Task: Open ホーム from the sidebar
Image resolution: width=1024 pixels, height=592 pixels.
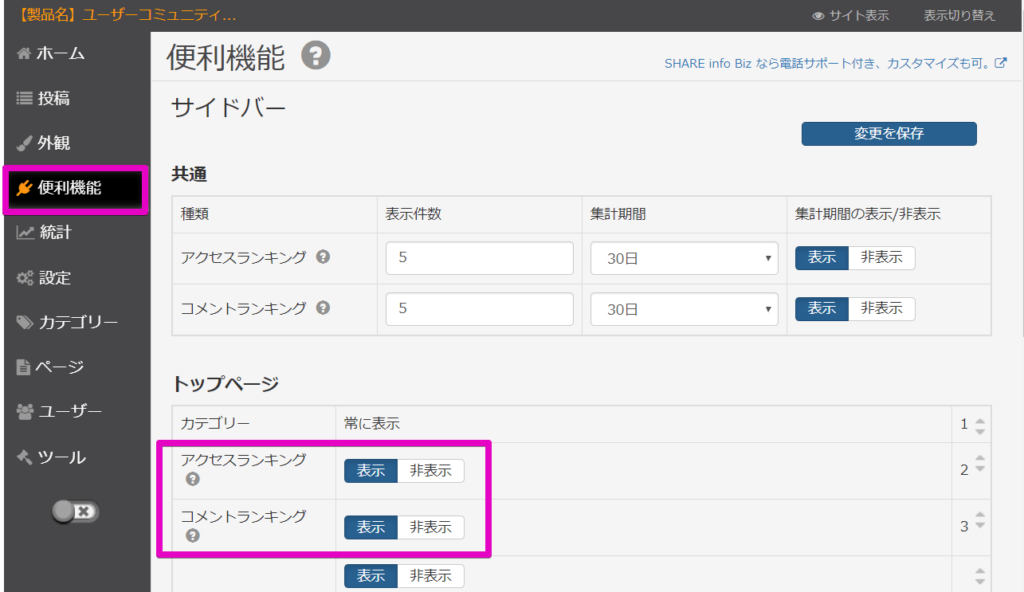Action: [x=51, y=54]
